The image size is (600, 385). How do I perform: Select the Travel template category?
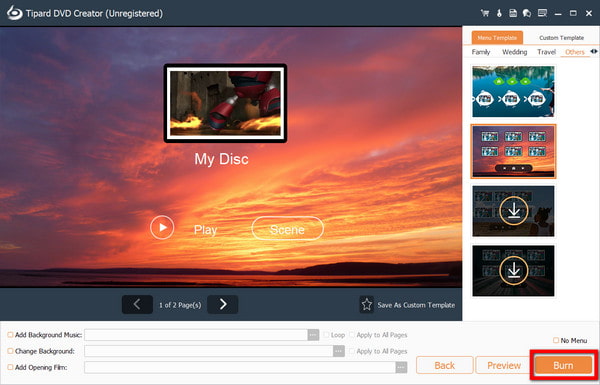(x=546, y=52)
